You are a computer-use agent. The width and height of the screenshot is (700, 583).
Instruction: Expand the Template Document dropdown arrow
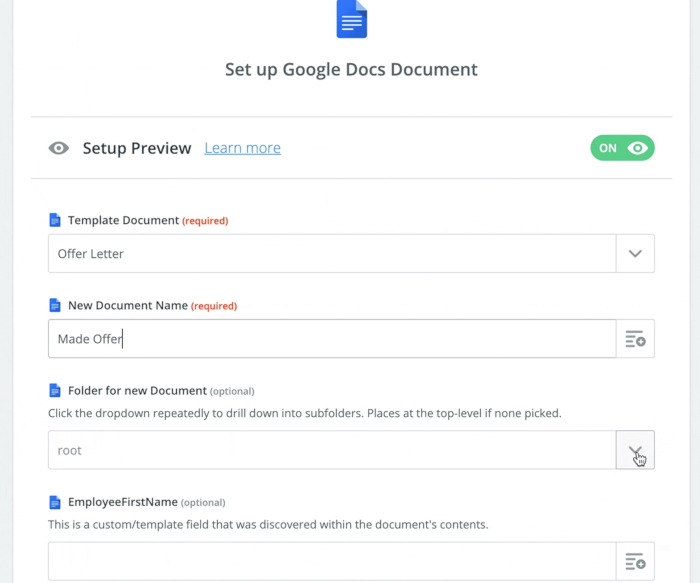tap(635, 254)
